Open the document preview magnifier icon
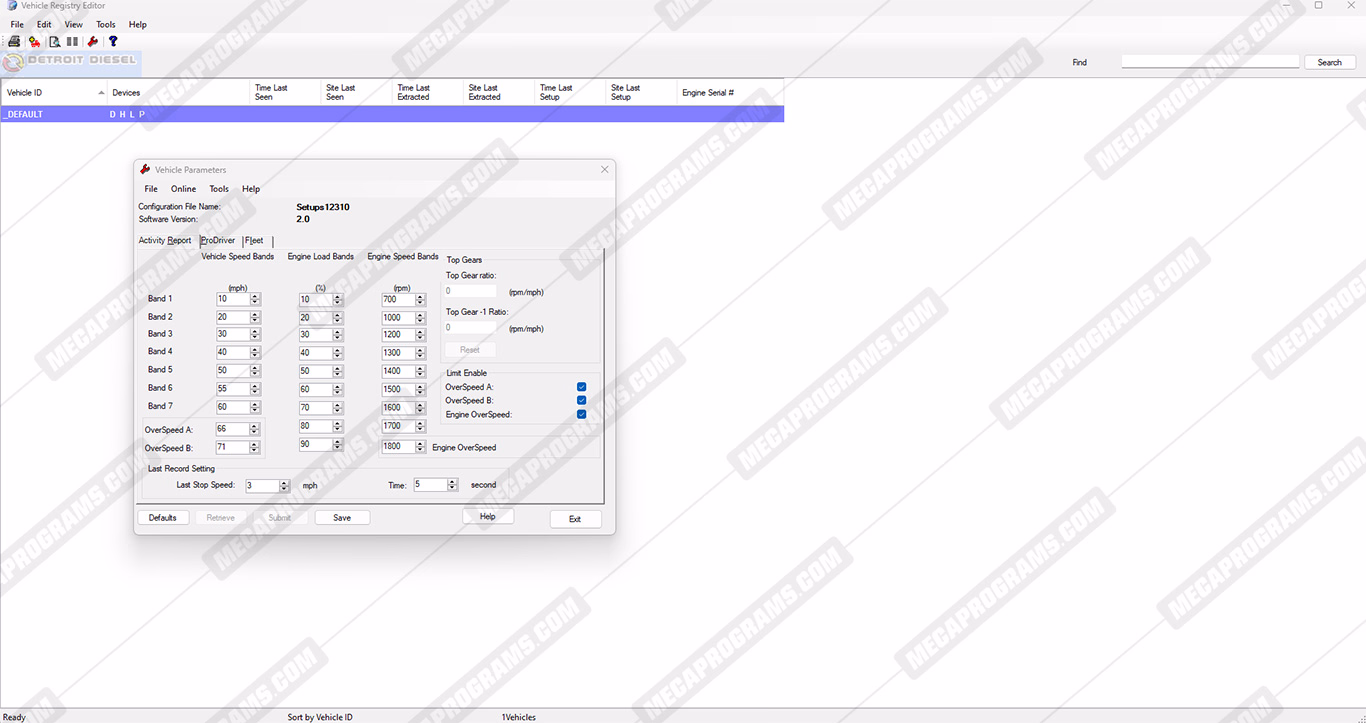This screenshot has width=1366, height=723. 55,42
